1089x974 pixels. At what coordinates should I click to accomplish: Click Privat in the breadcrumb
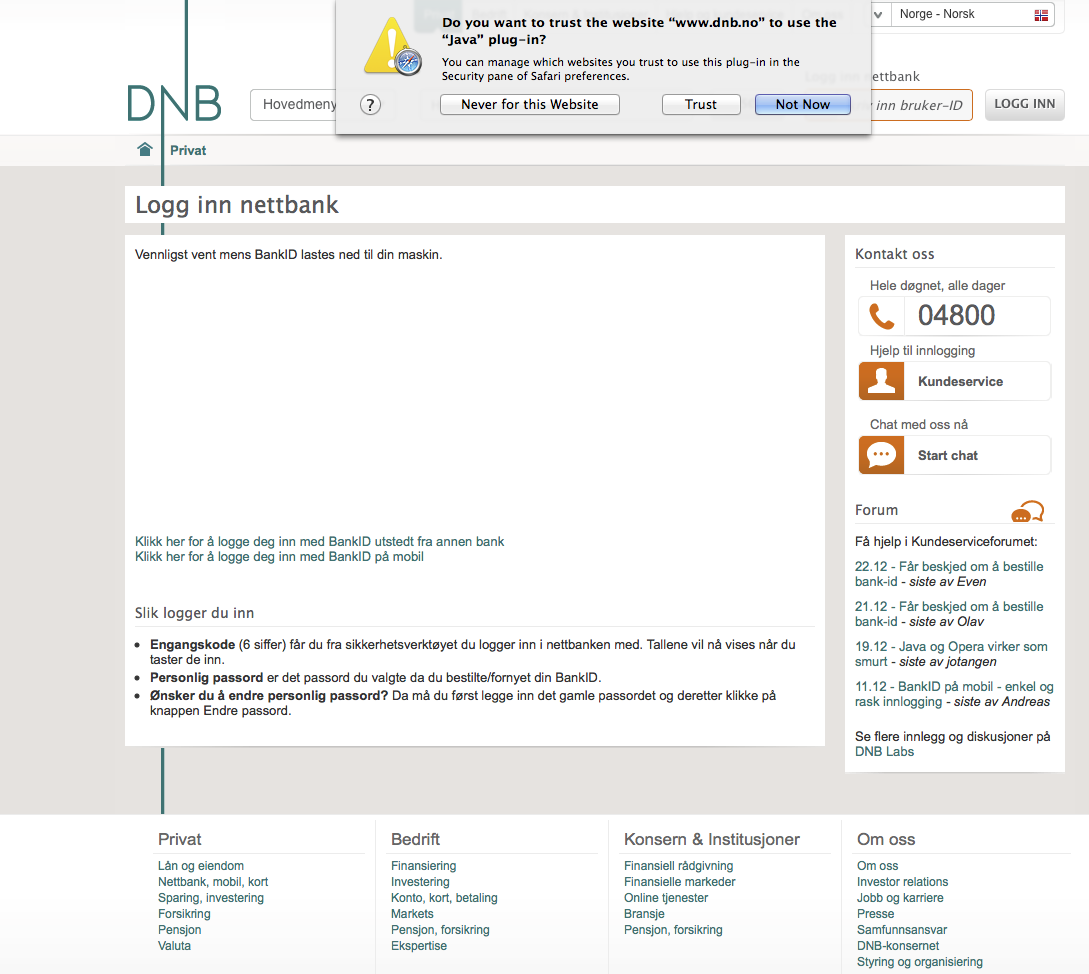point(188,150)
